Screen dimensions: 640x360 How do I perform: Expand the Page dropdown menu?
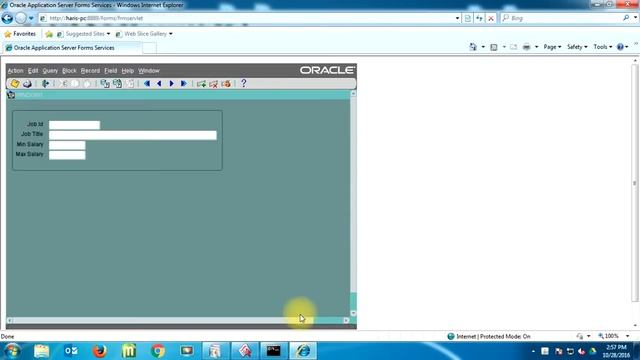552,47
